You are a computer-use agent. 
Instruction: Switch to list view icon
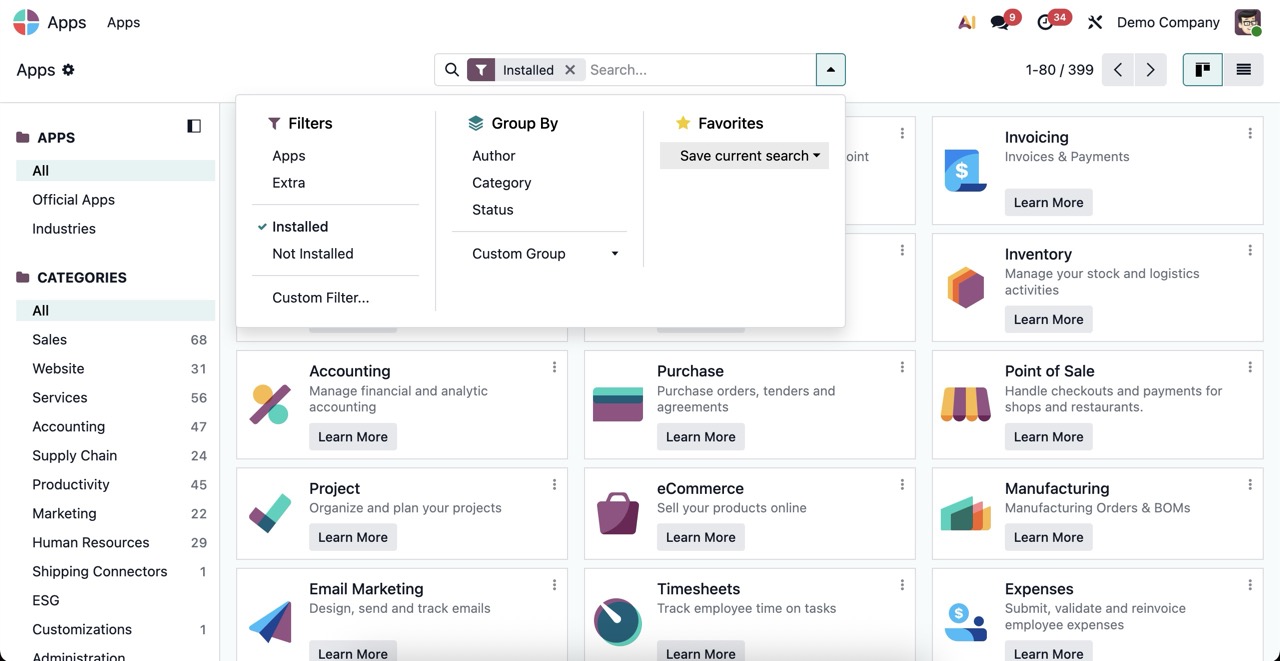tap(1243, 70)
